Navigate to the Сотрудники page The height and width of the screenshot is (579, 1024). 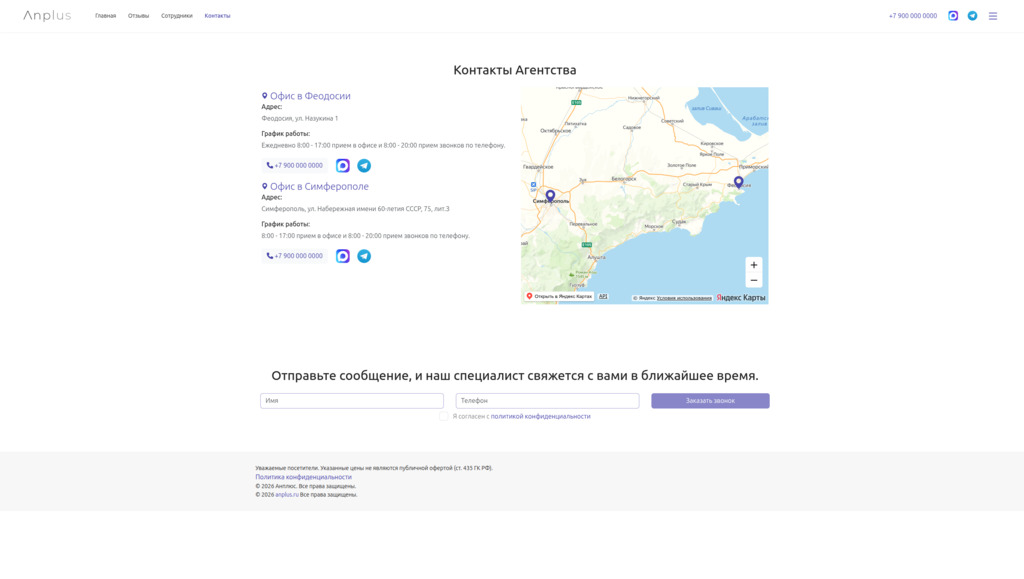click(177, 16)
